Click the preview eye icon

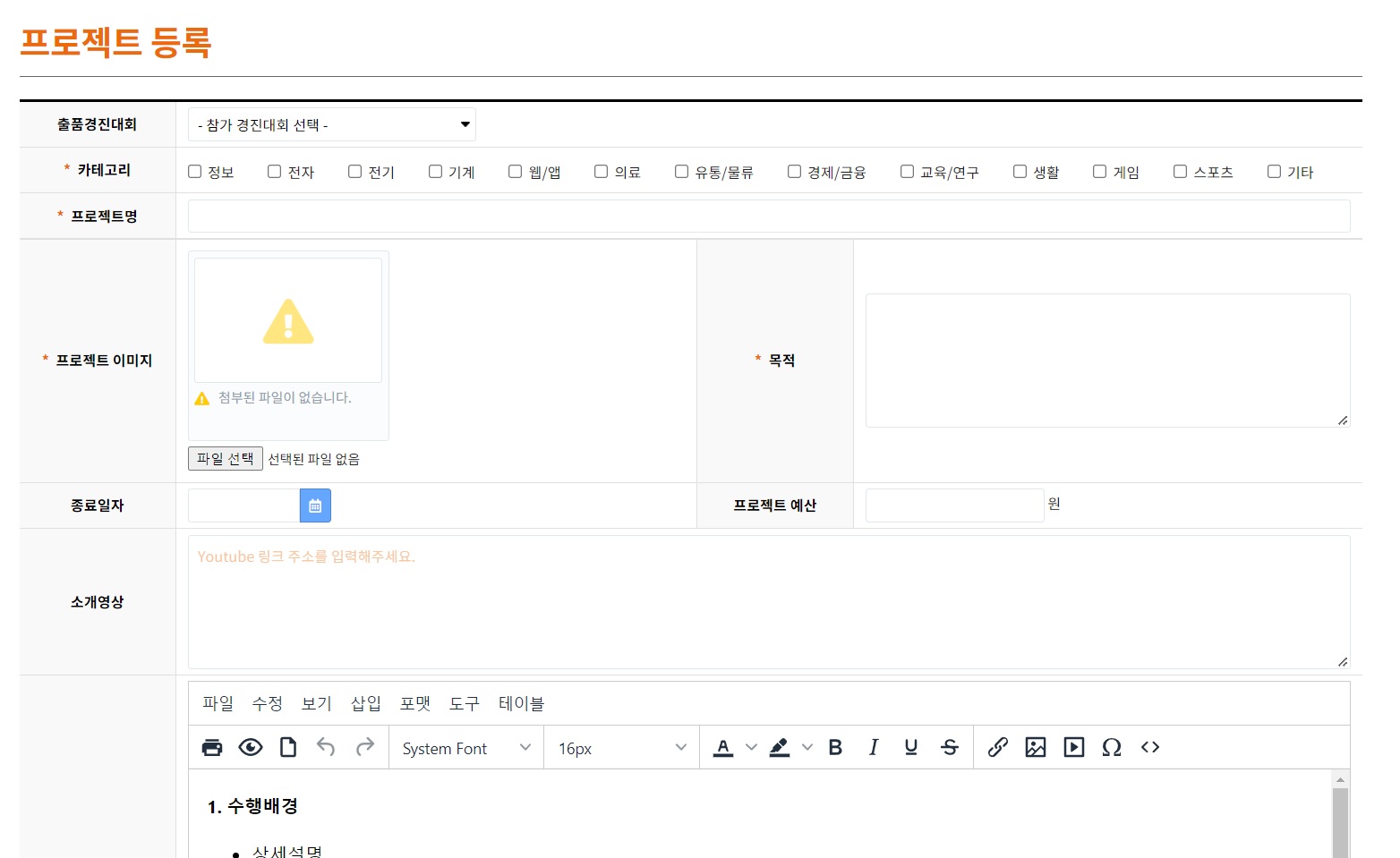pyautogui.click(x=251, y=748)
